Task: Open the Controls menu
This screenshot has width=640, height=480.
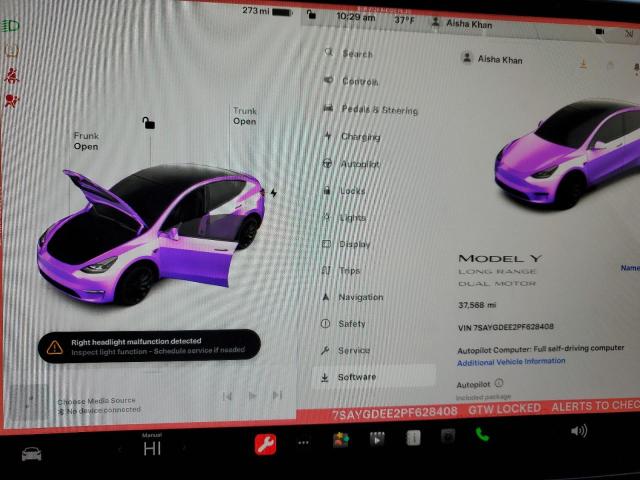Action: [351, 81]
